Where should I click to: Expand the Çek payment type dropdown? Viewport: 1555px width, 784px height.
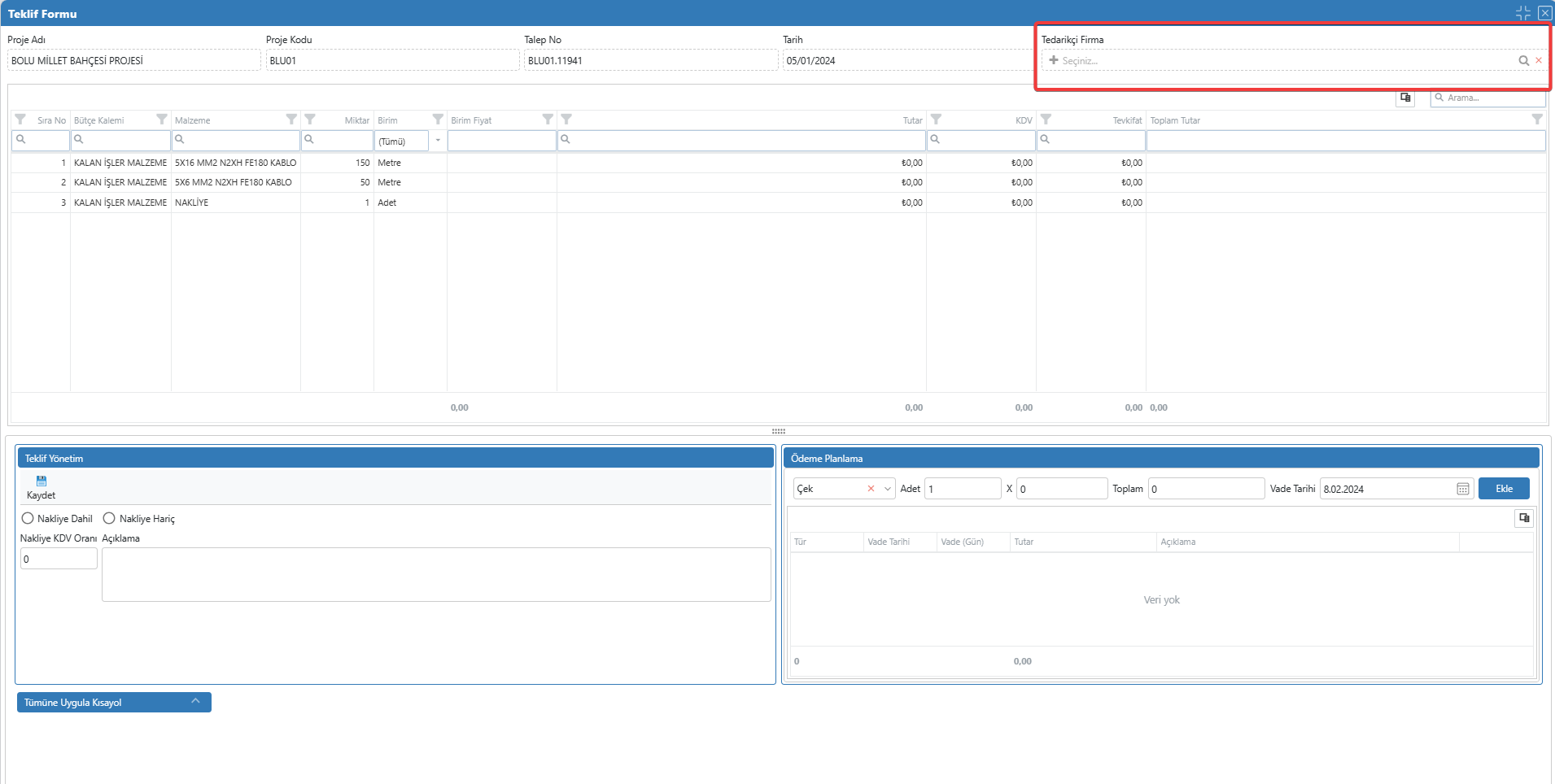(x=887, y=489)
